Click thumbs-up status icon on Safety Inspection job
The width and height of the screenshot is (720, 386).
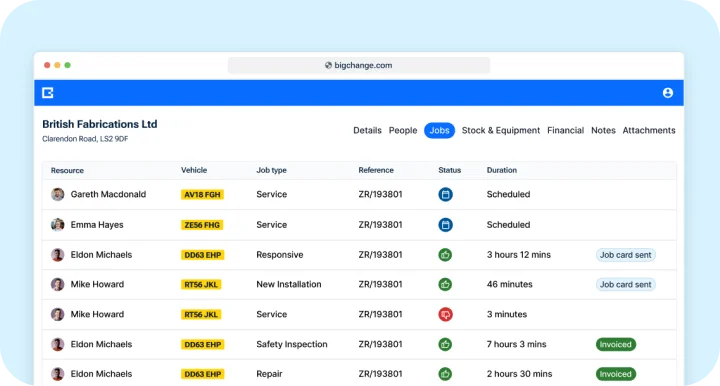[x=445, y=344]
